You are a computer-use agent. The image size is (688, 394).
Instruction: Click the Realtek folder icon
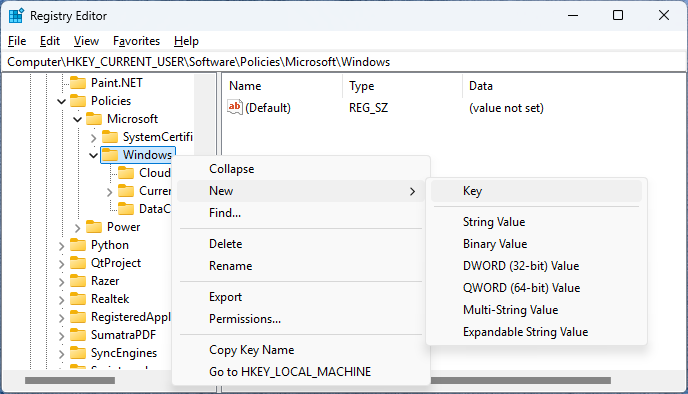click(x=78, y=298)
